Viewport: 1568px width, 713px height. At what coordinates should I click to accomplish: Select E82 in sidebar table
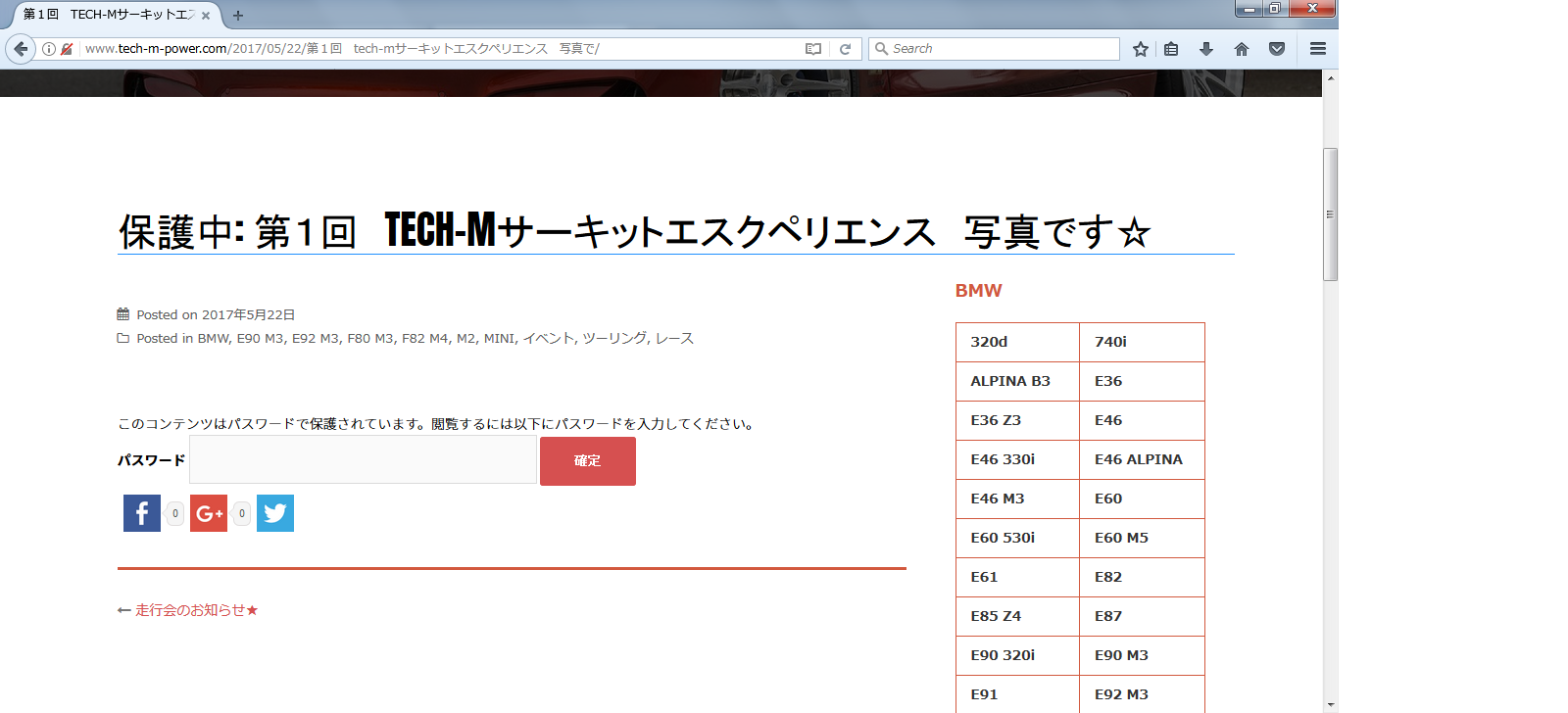click(x=1108, y=577)
